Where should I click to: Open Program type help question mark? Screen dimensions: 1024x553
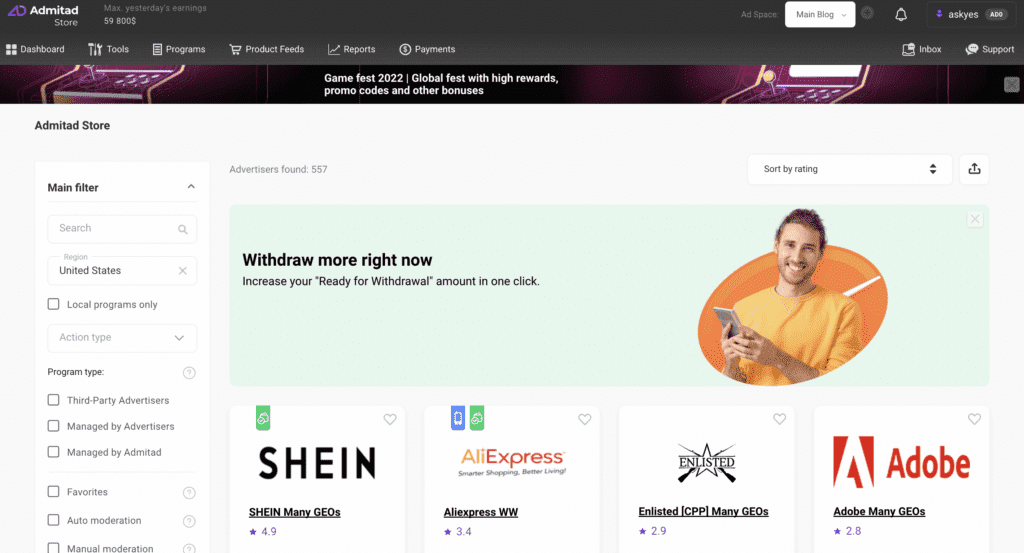pos(189,373)
